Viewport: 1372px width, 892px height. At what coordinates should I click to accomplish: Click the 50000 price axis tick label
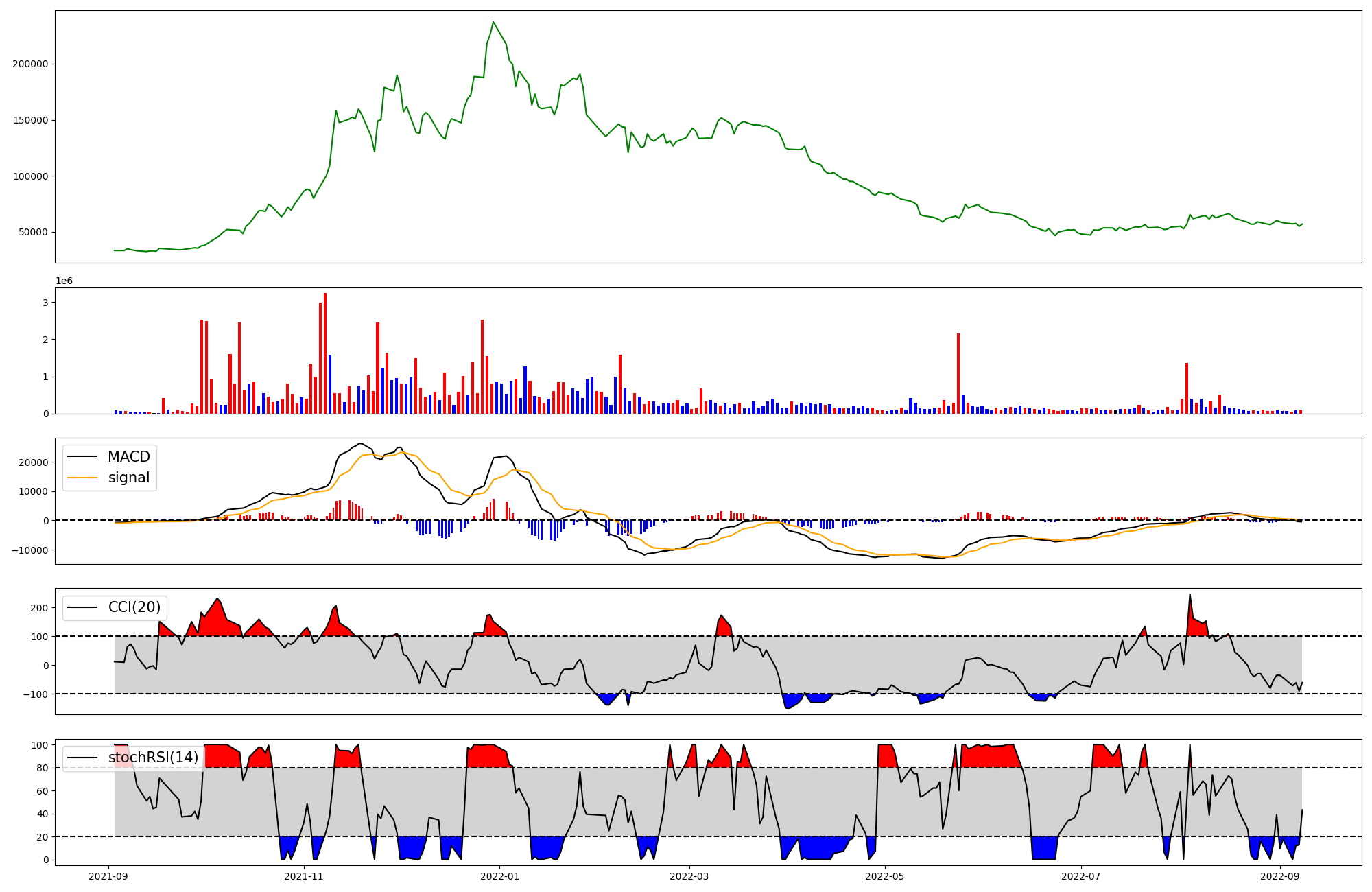coord(33,232)
